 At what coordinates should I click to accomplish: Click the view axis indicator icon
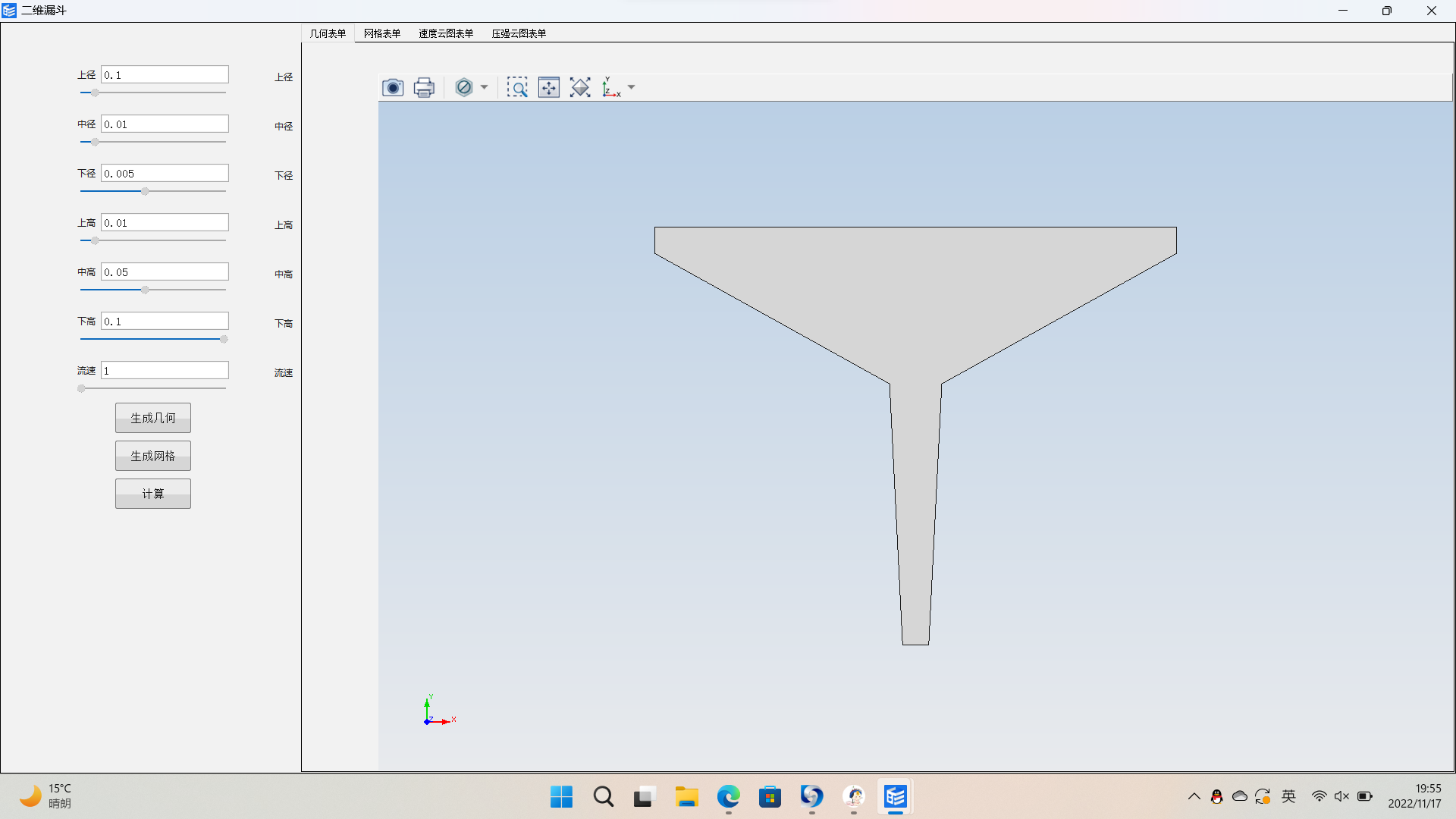point(611,87)
